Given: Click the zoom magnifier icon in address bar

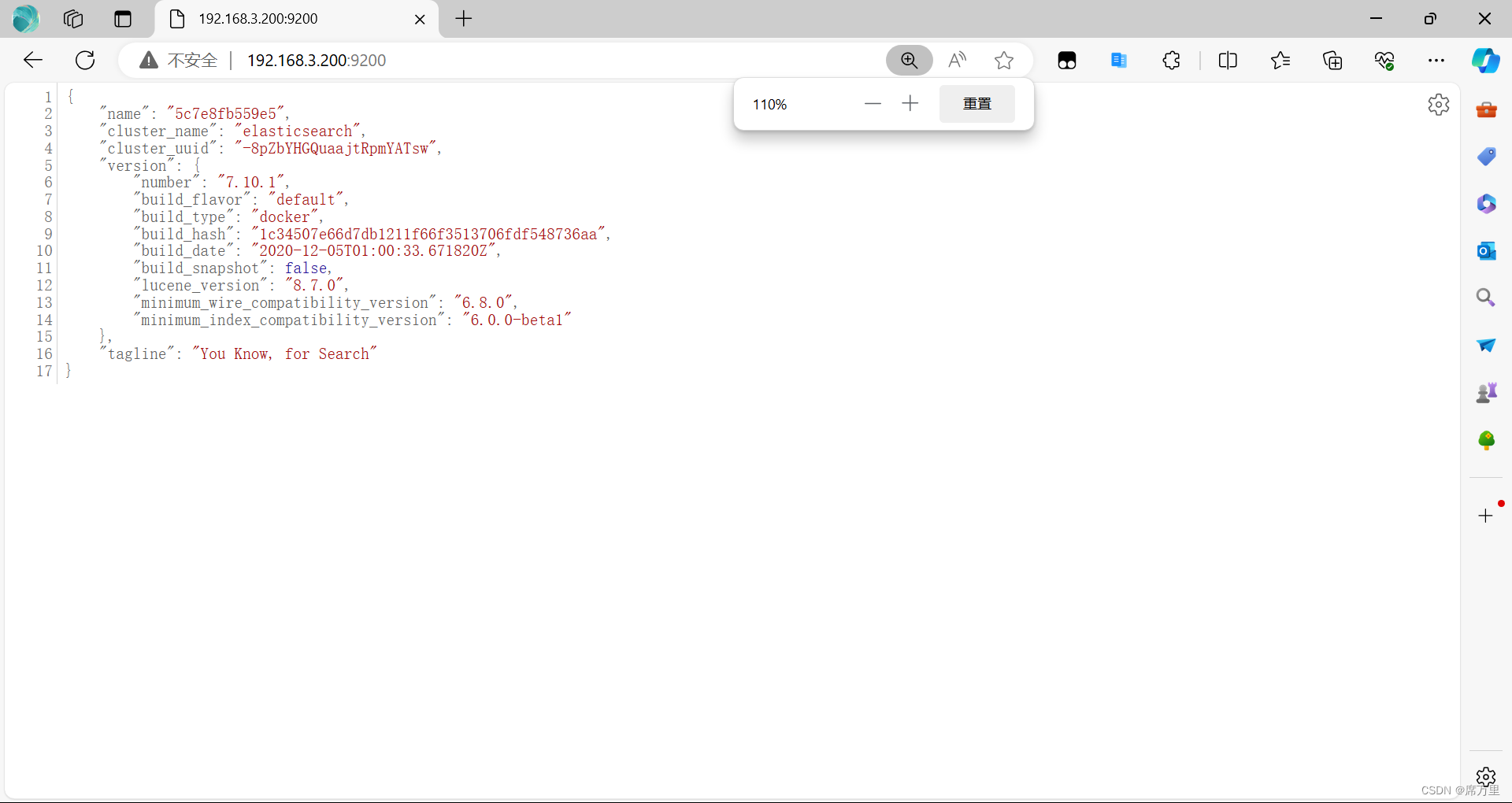Looking at the screenshot, I should (x=910, y=61).
